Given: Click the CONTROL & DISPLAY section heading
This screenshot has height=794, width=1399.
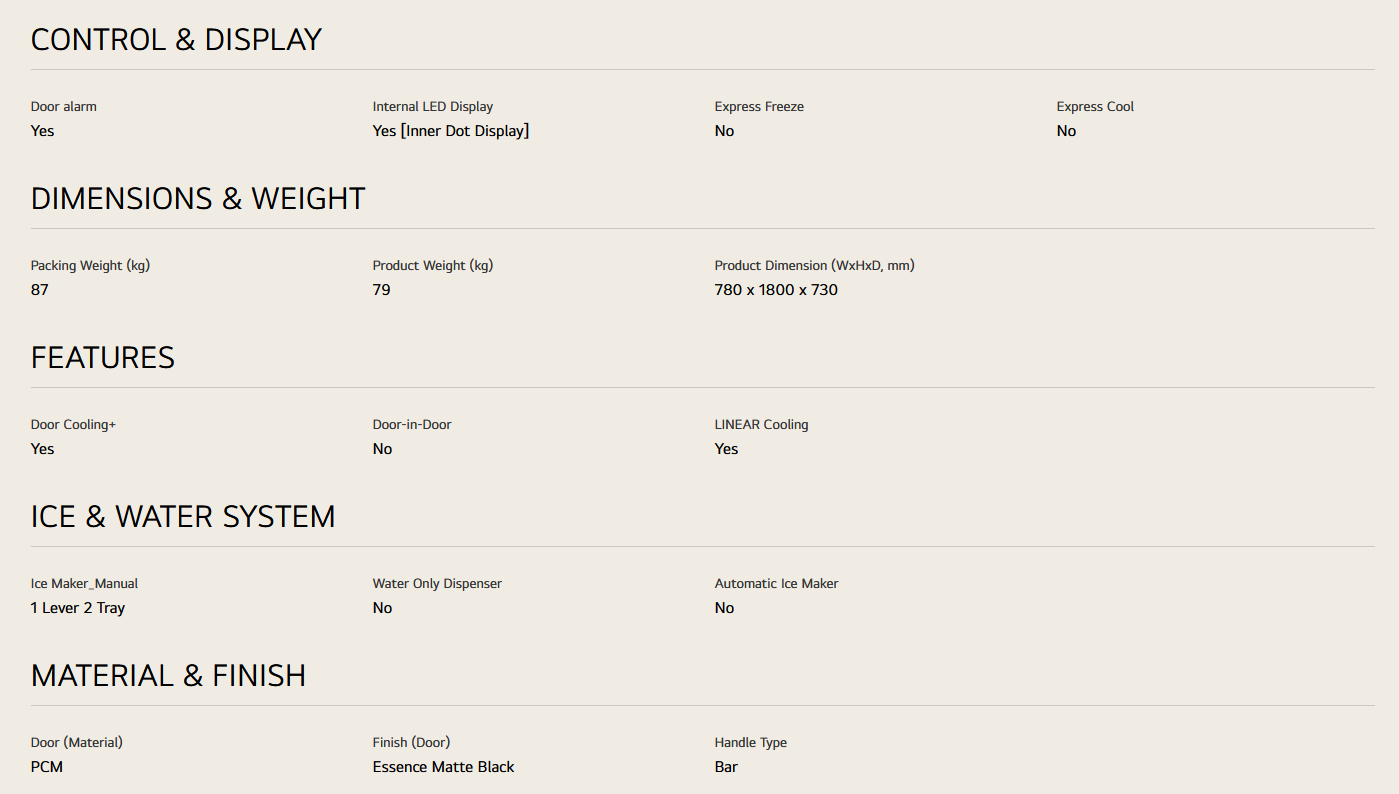Looking at the screenshot, I should point(176,40).
